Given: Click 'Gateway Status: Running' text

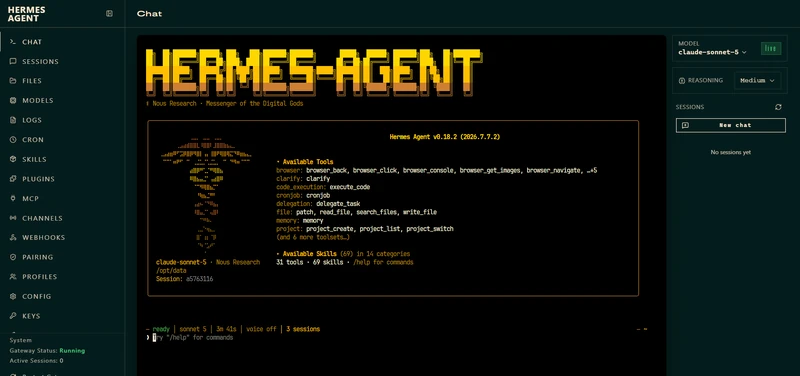Looking at the screenshot, I should 47,350.
